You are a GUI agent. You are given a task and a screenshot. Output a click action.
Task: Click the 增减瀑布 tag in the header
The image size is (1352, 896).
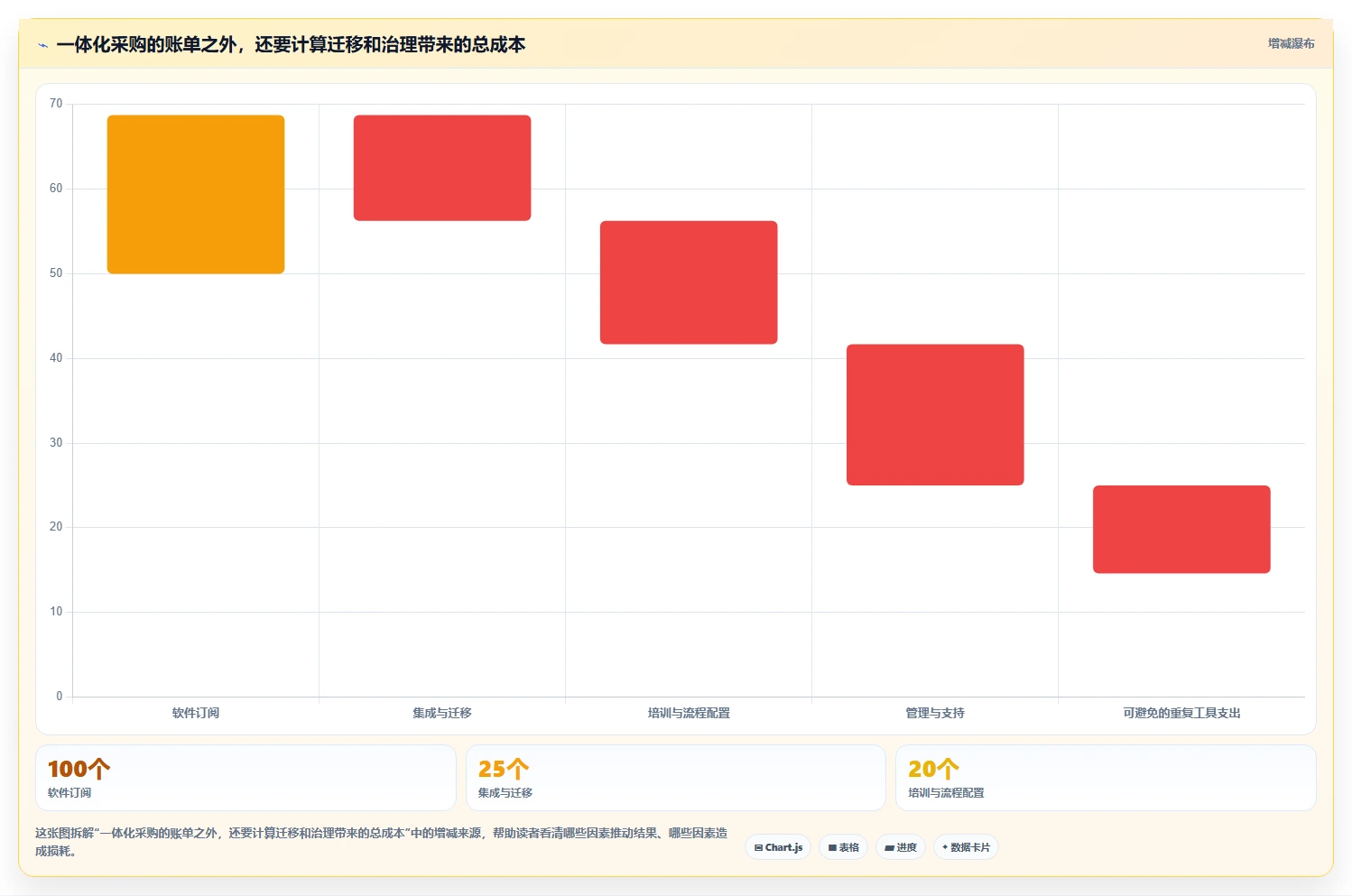(x=1291, y=43)
